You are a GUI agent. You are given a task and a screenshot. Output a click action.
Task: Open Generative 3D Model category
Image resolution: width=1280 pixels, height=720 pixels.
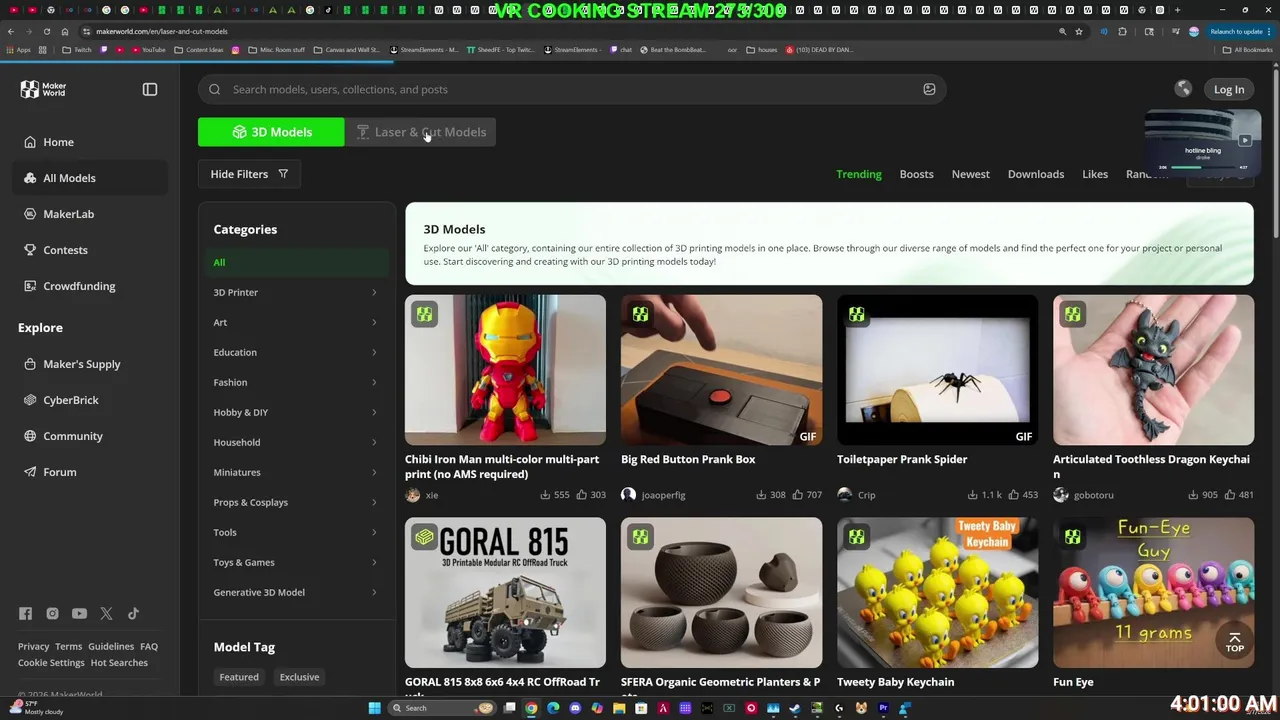(x=295, y=592)
